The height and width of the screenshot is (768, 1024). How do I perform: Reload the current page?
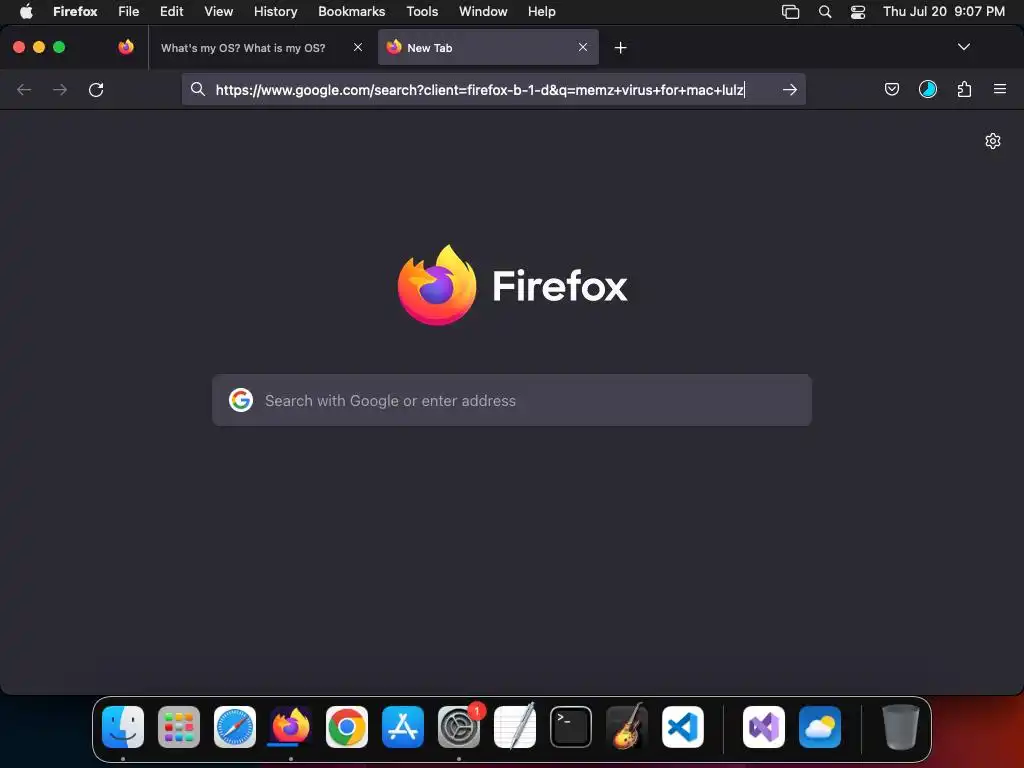point(96,89)
